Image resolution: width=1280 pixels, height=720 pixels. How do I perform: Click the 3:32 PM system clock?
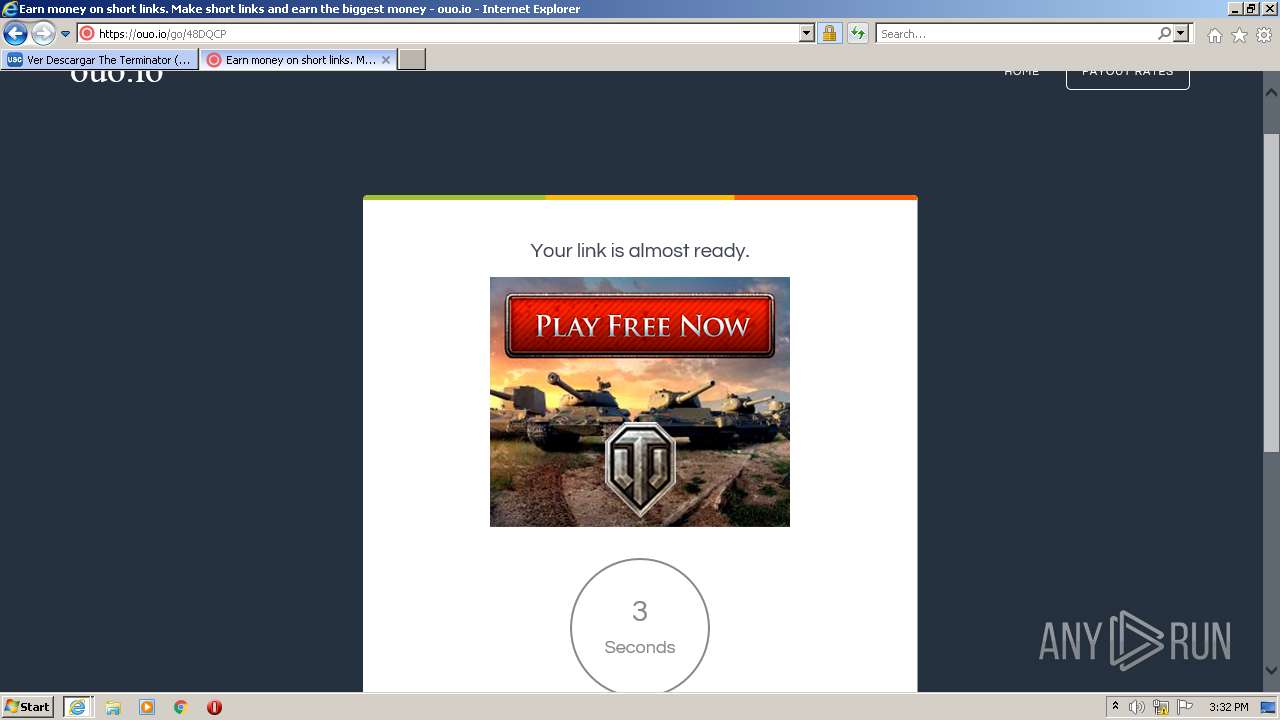pos(1228,707)
